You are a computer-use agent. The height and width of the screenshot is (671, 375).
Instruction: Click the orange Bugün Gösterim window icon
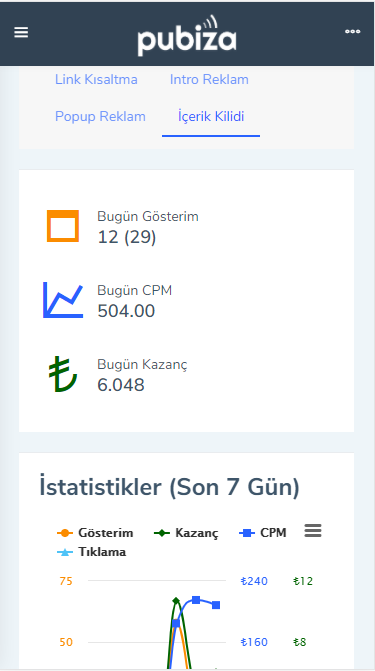click(x=63, y=226)
